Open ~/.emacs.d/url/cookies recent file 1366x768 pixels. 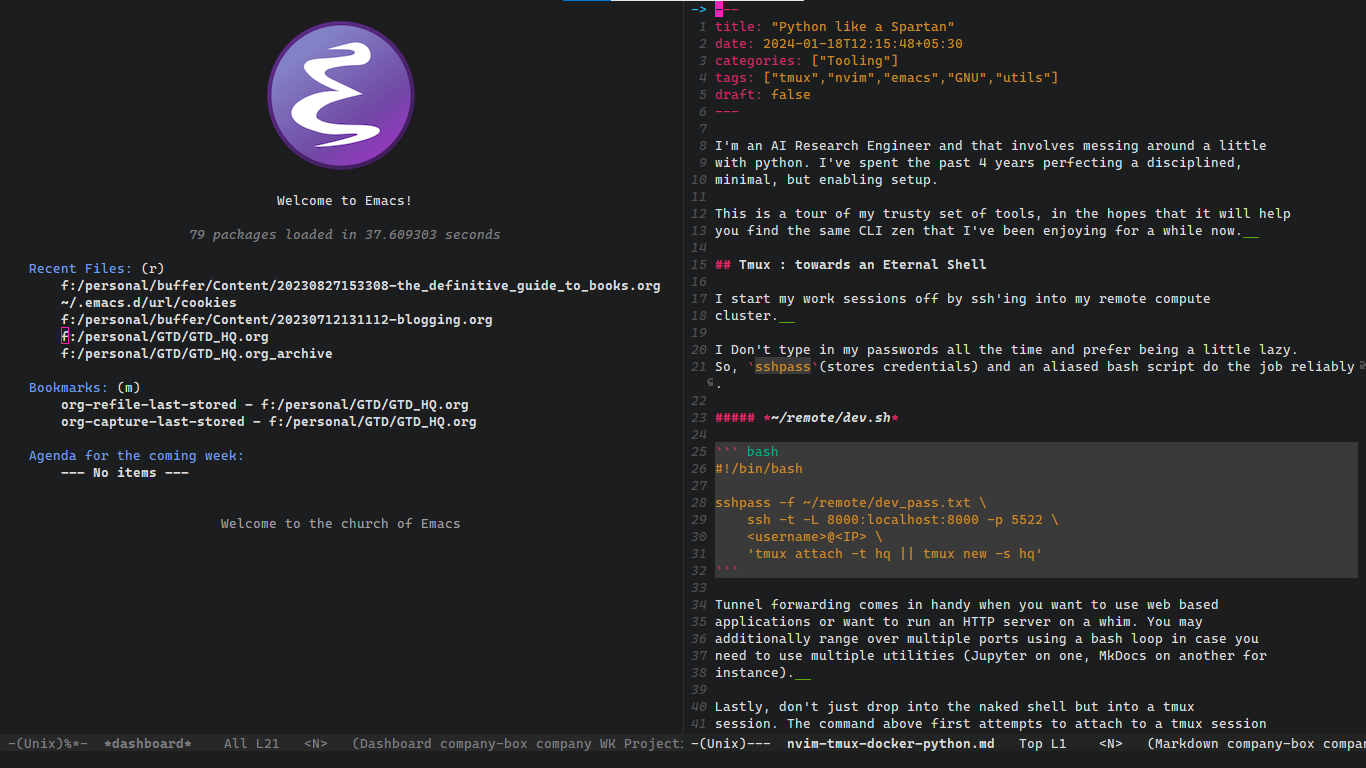click(149, 302)
